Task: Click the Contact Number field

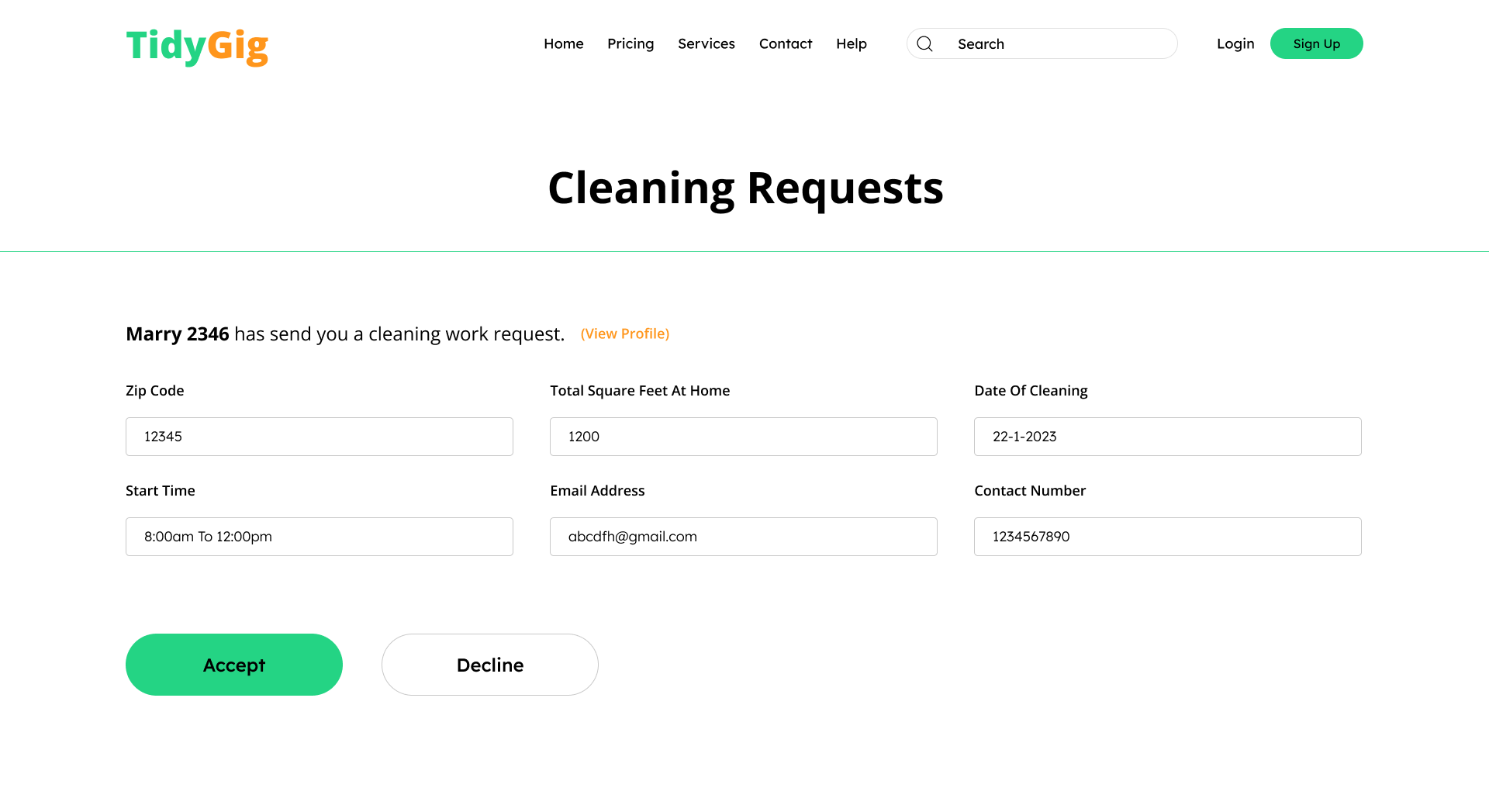Action: point(1167,537)
